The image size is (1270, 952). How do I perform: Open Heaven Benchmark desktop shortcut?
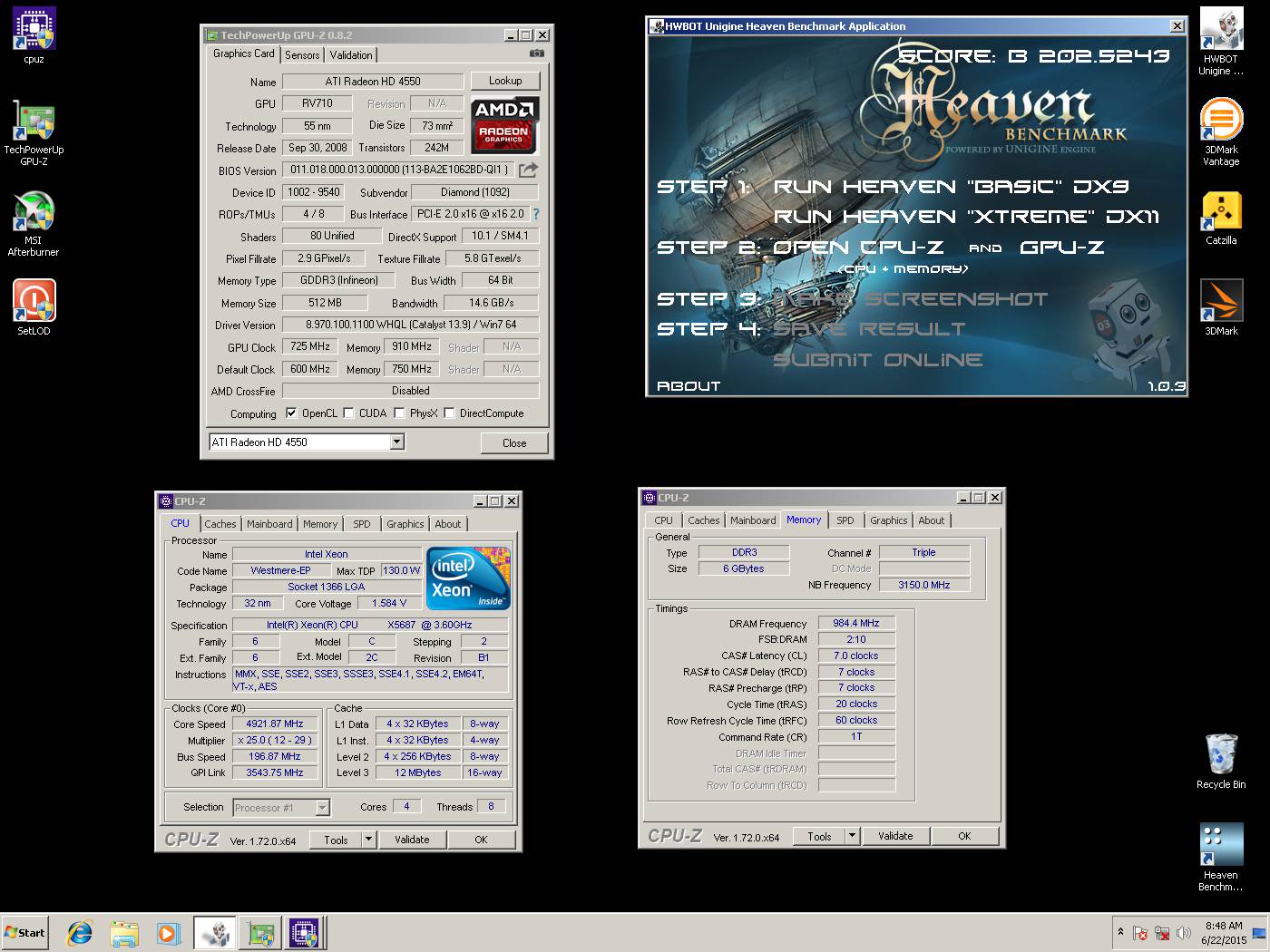click(x=1221, y=857)
